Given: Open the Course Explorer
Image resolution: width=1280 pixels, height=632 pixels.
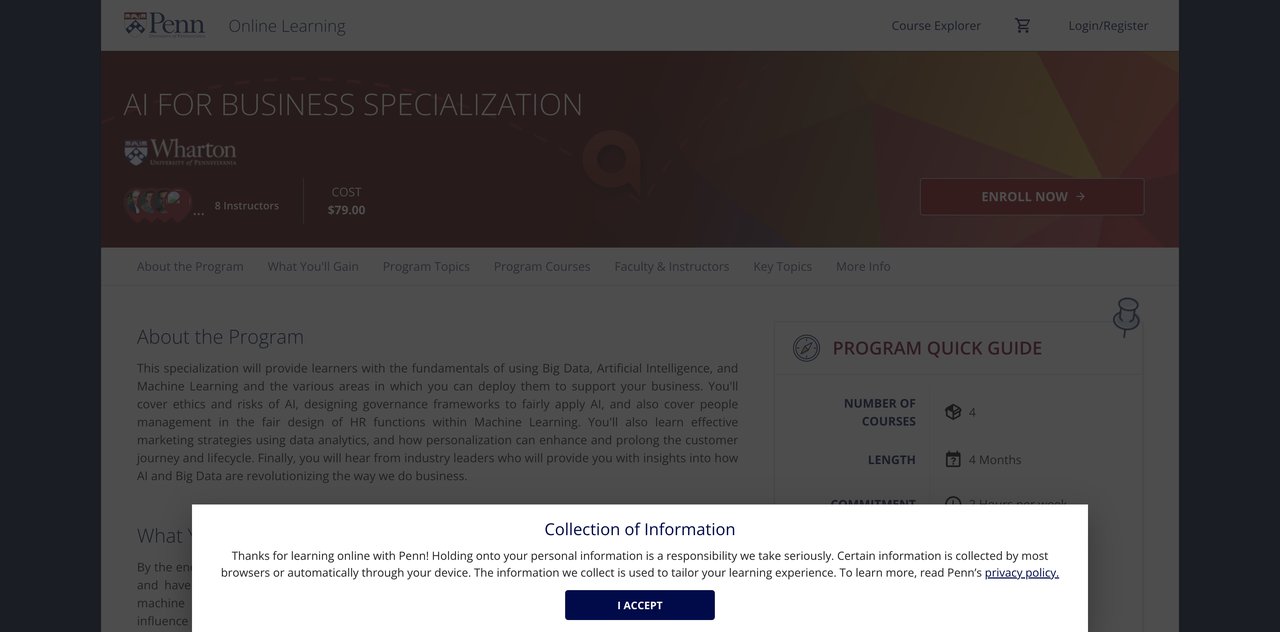Looking at the screenshot, I should point(936,24).
